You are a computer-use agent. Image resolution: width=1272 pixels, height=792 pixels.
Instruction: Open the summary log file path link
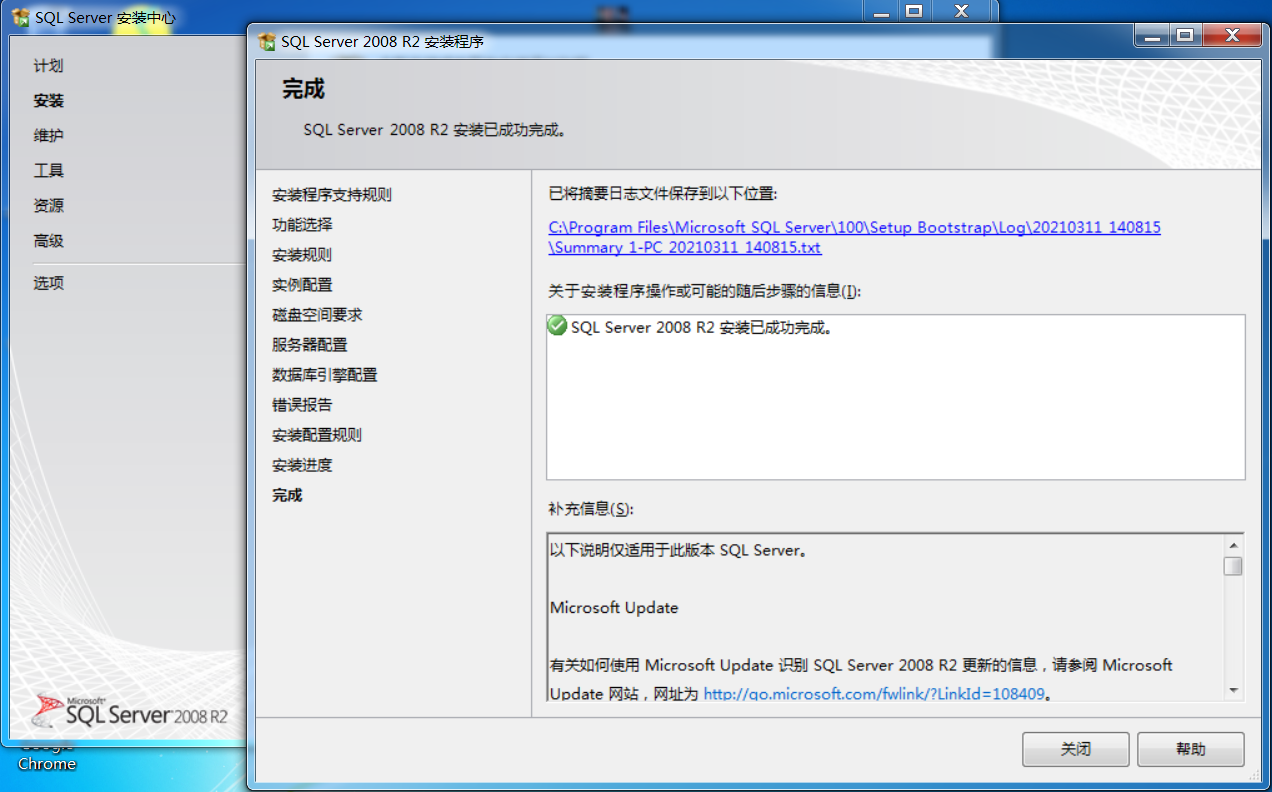point(854,237)
